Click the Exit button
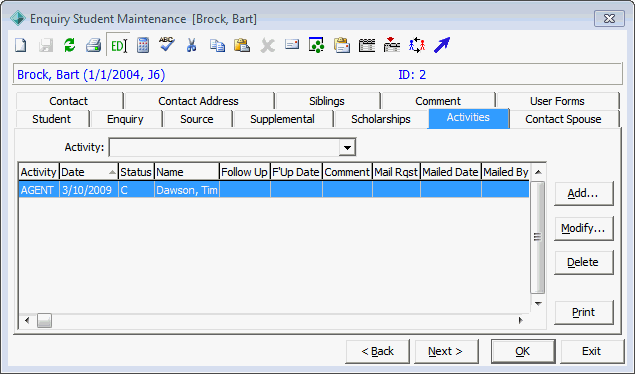635x374 pixels. [x=592, y=351]
